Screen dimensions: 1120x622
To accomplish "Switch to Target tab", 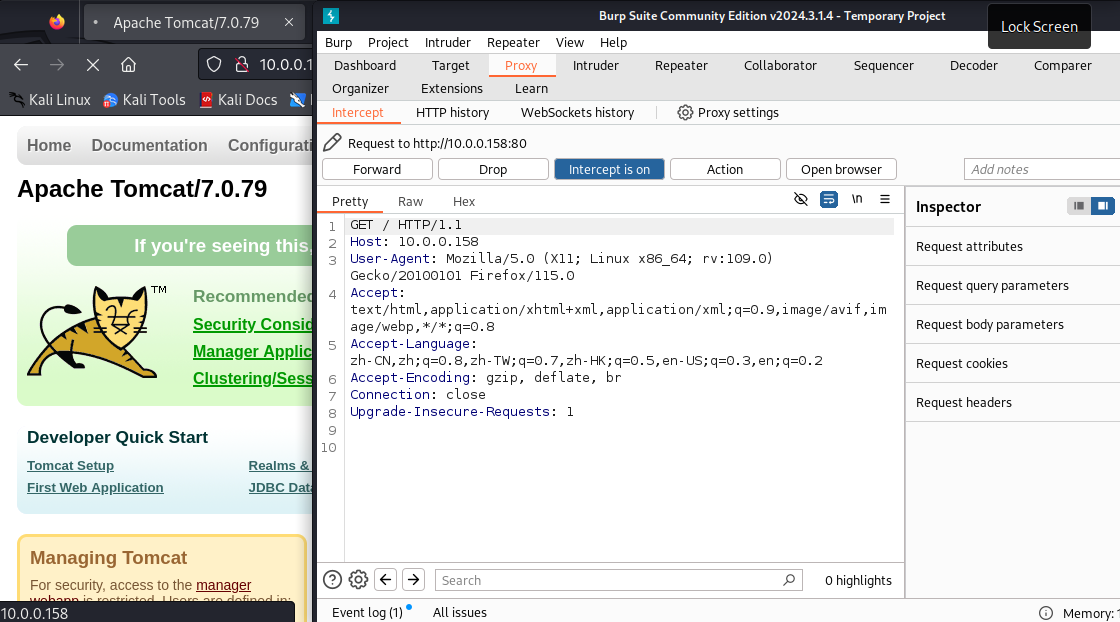I will 450,65.
